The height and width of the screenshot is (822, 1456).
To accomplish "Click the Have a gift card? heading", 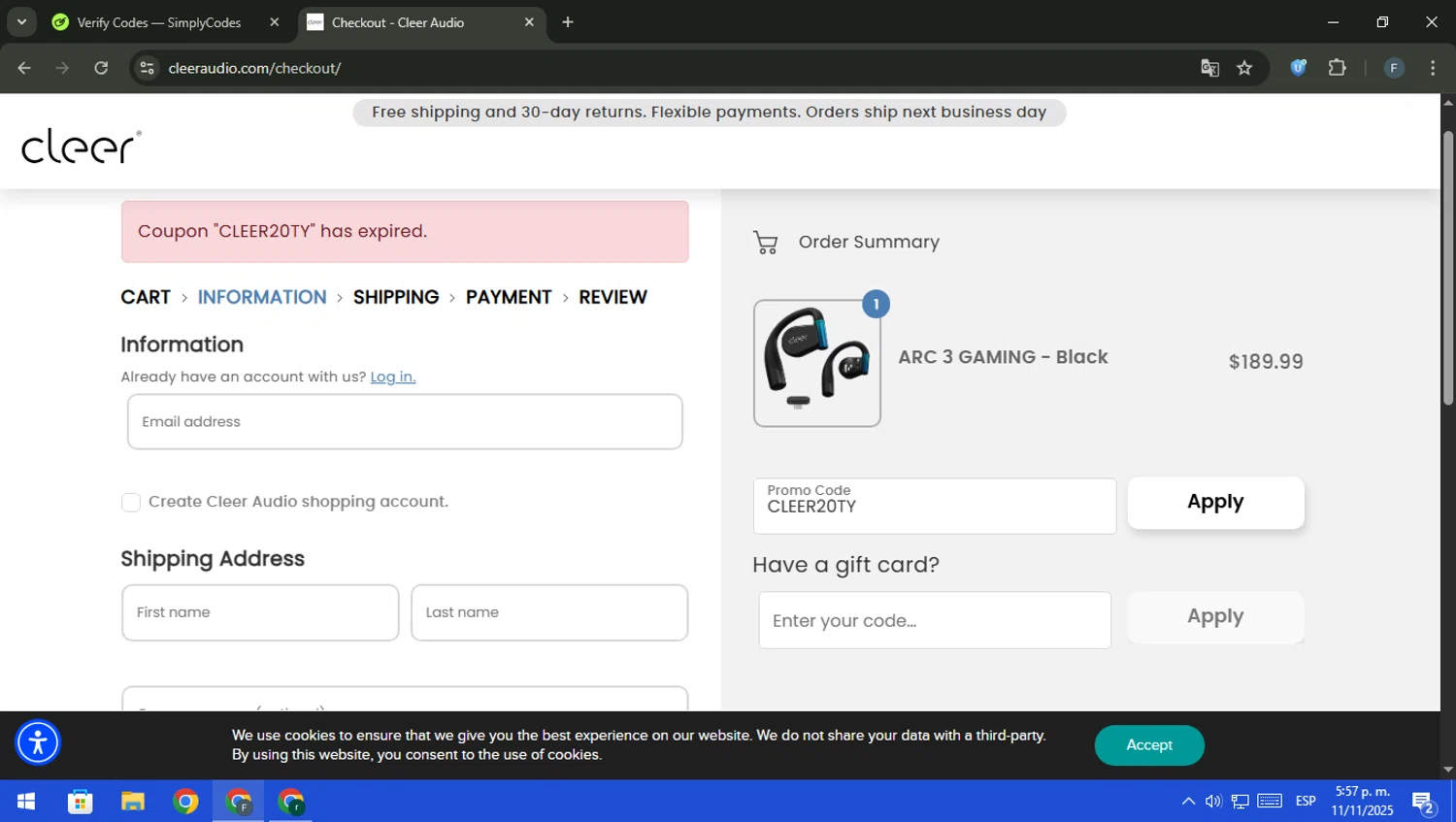I will [x=845, y=565].
